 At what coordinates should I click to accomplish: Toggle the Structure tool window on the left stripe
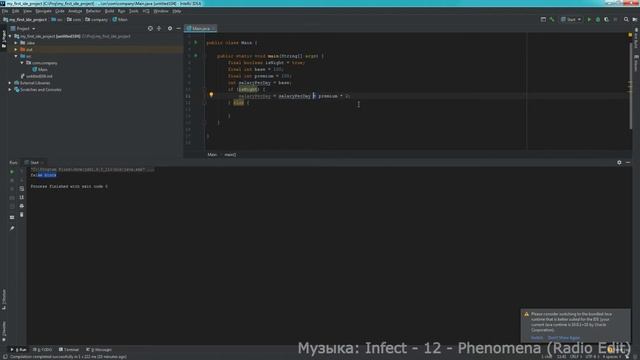click(4, 300)
